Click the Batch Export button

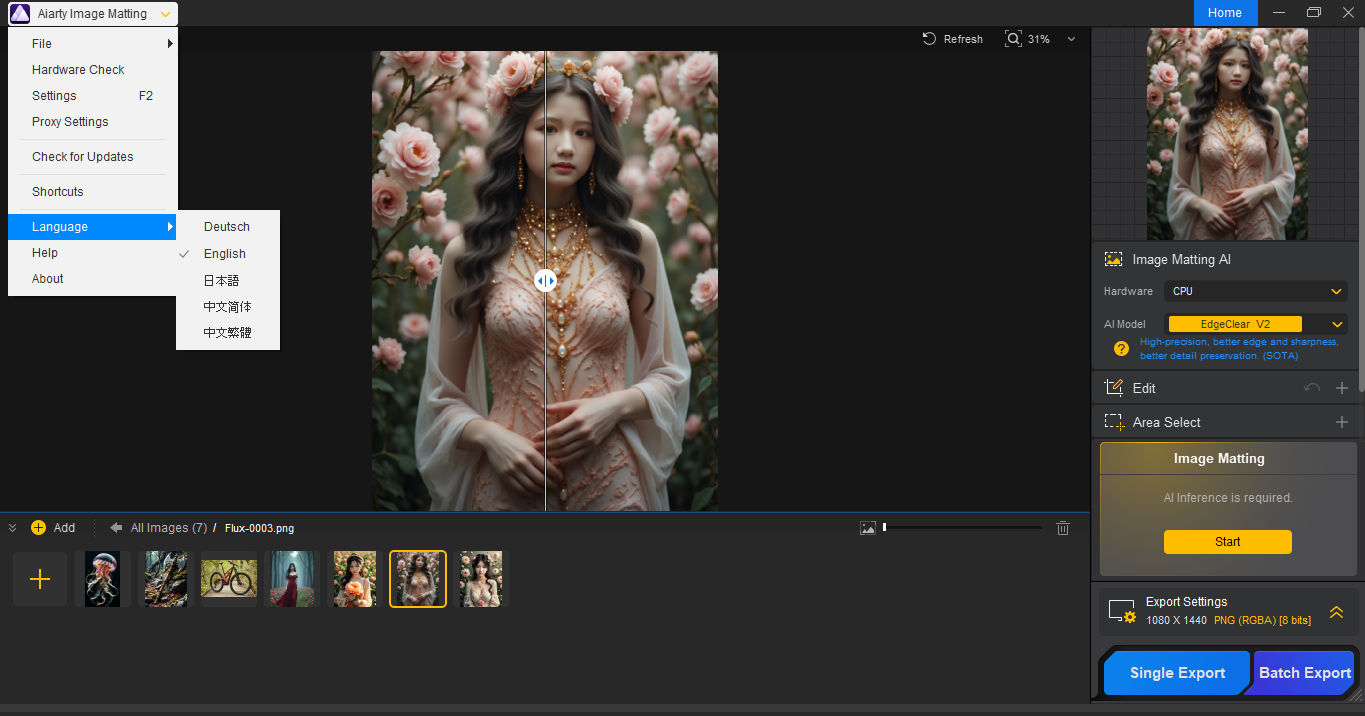pyautogui.click(x=1303, y=673)
